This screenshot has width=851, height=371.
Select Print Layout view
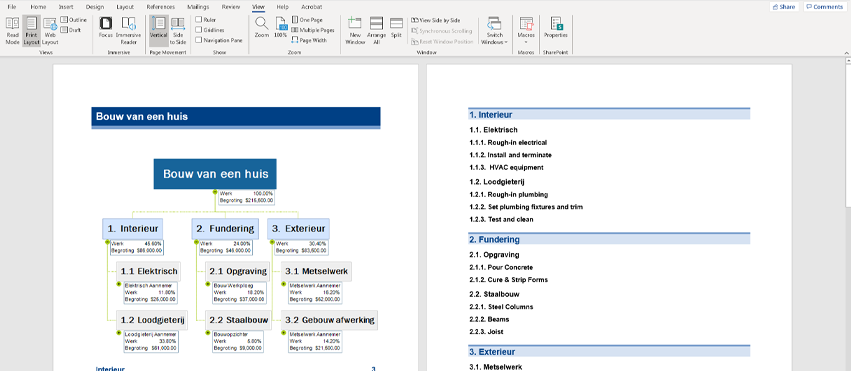click(31, 30)
